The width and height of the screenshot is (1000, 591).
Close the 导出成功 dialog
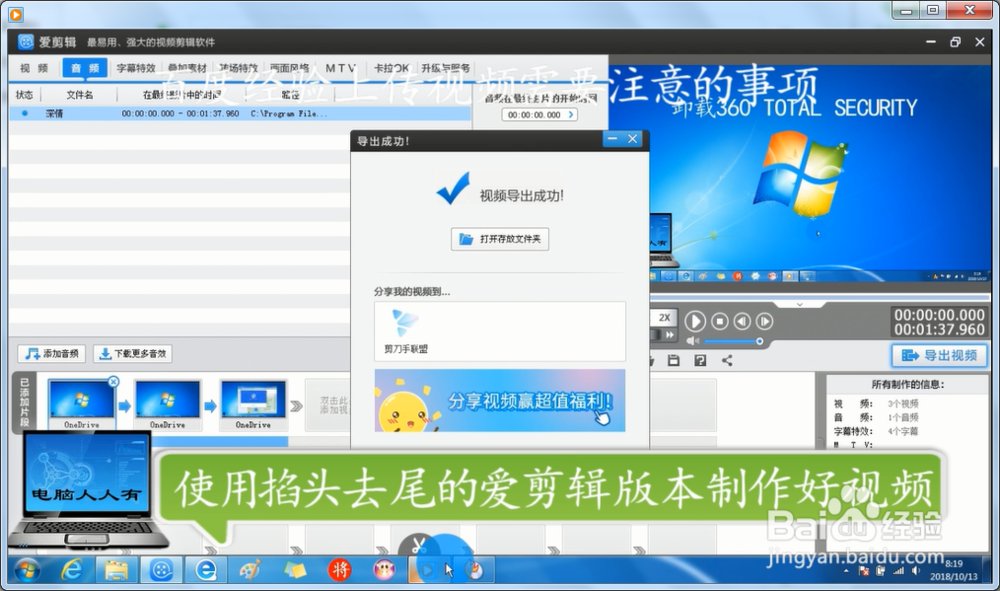(x=633, y=138)
